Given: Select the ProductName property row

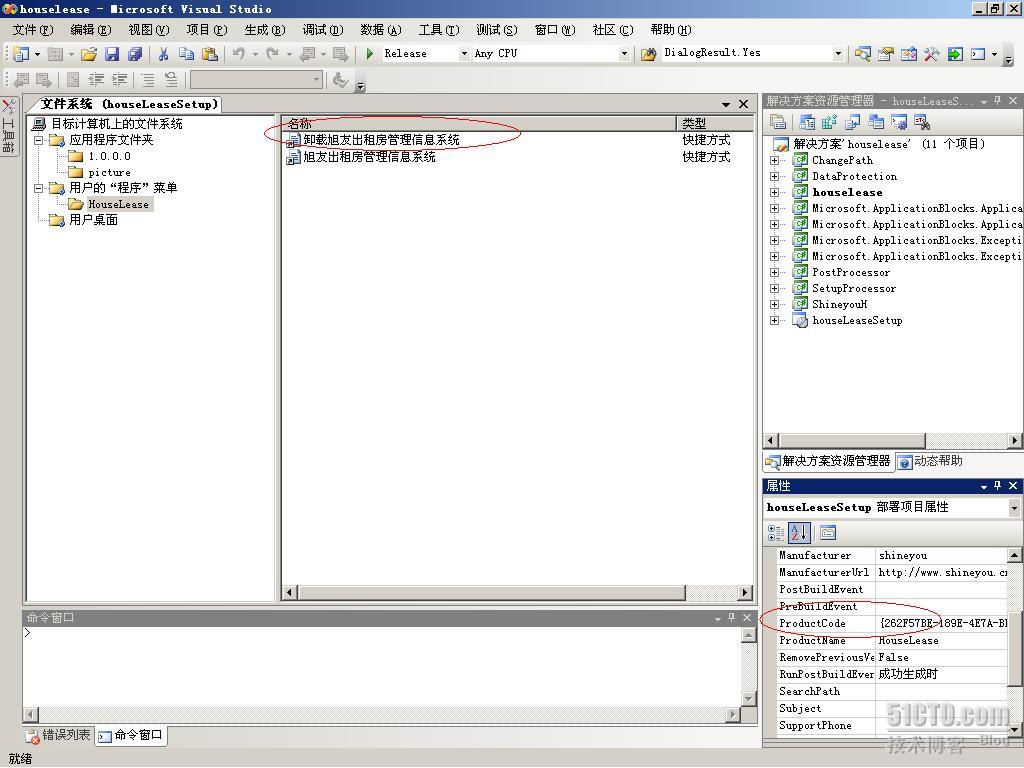Looking at the screenshot, I should tap(892, 641).
